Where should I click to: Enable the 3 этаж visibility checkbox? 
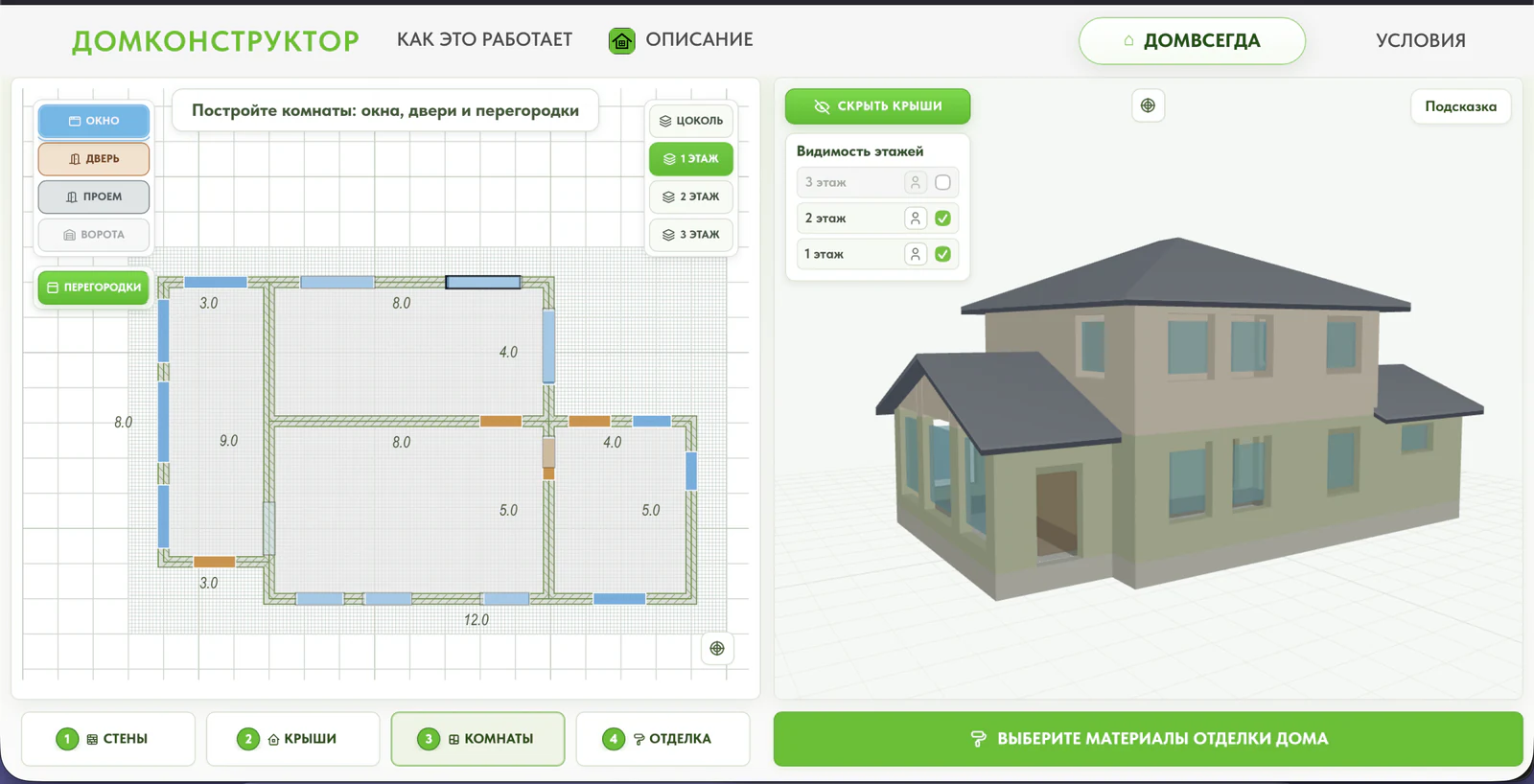tap(942, 182)
